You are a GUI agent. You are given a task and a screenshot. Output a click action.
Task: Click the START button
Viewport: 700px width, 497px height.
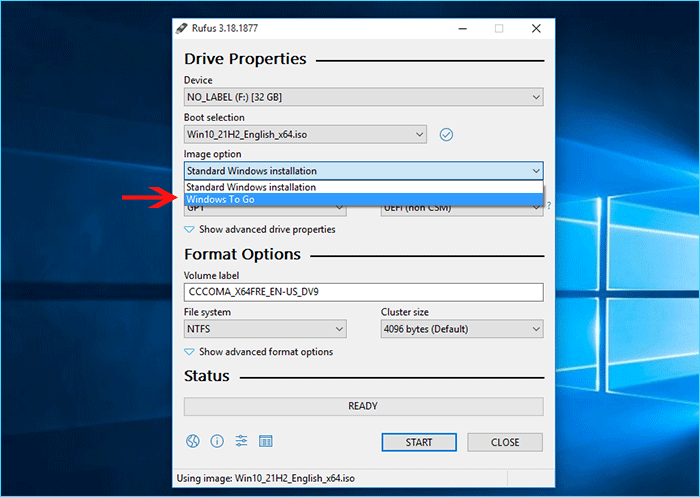[419, 442]
